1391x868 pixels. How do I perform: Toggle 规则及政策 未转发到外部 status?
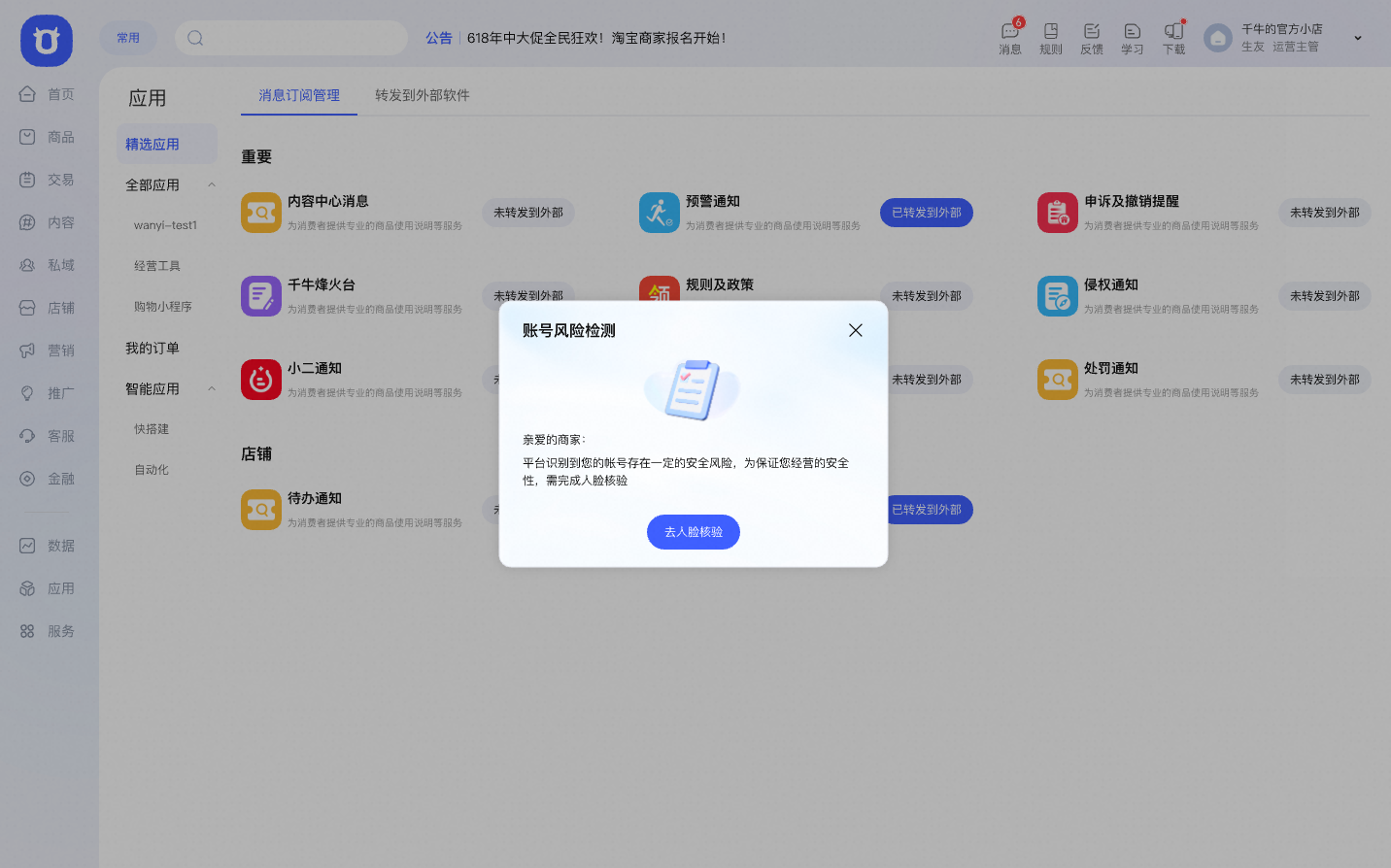click(927, 296)
